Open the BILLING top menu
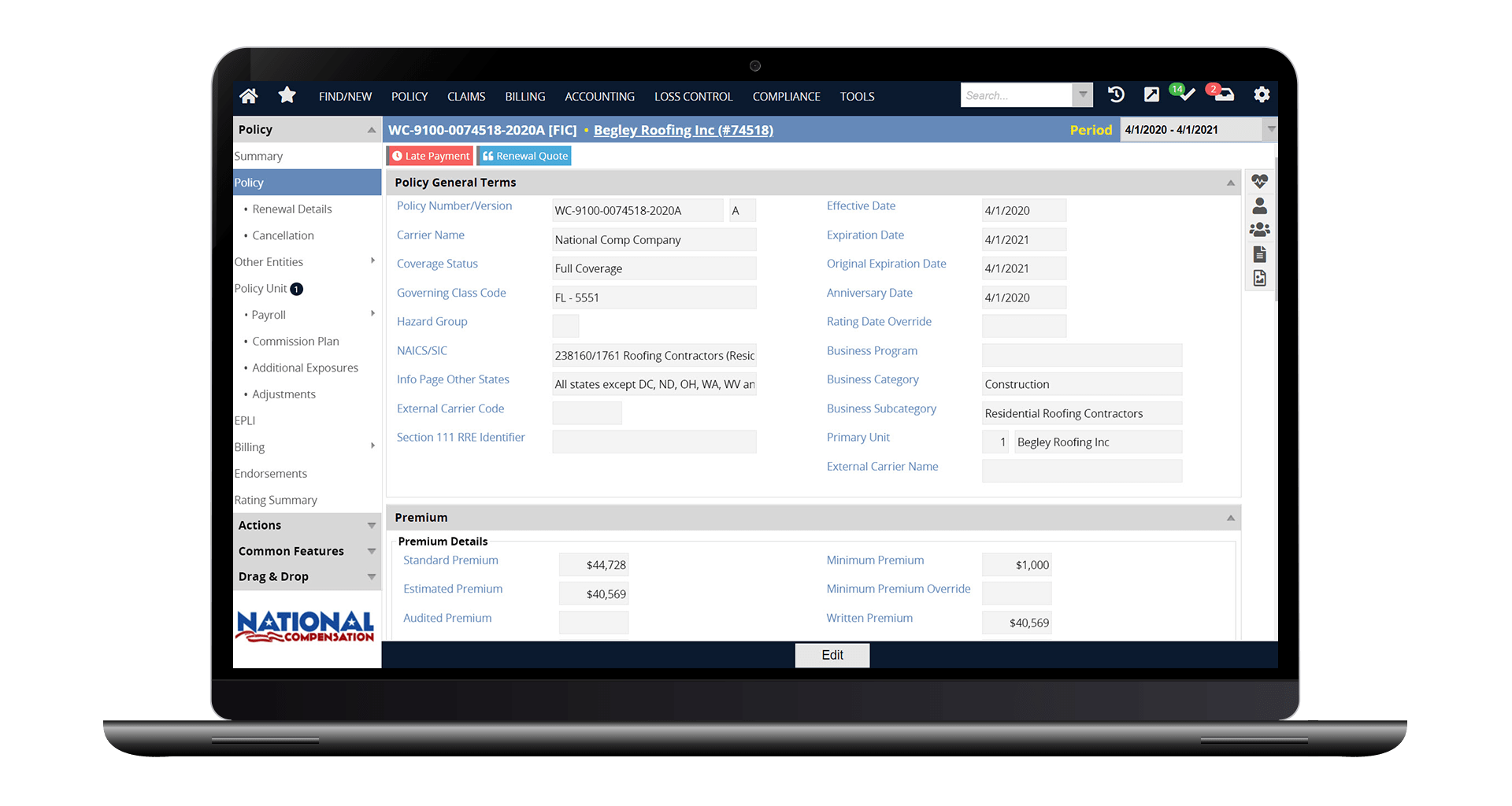 coord(525,96)
